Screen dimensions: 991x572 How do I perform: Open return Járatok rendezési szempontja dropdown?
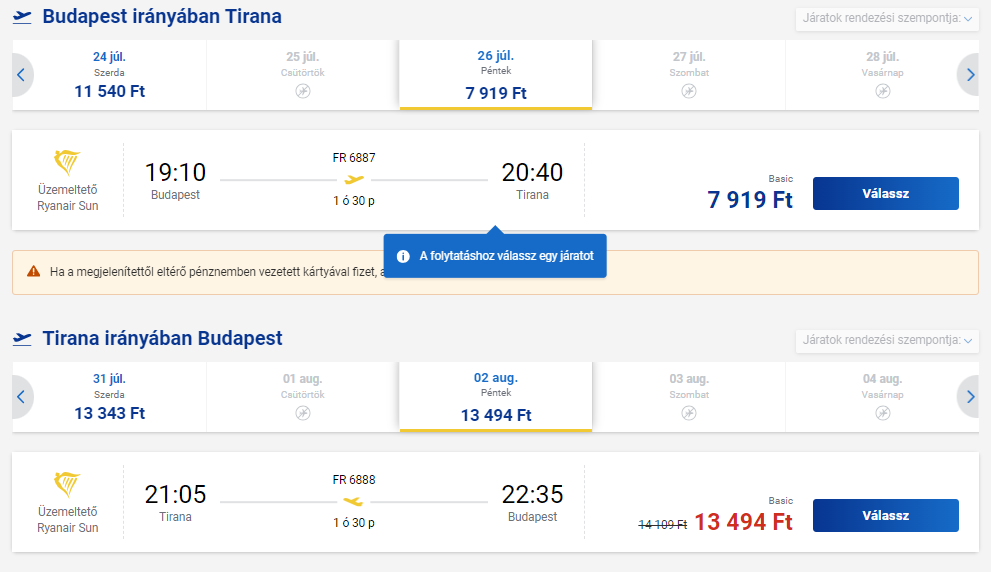click(x=887, y=340)
